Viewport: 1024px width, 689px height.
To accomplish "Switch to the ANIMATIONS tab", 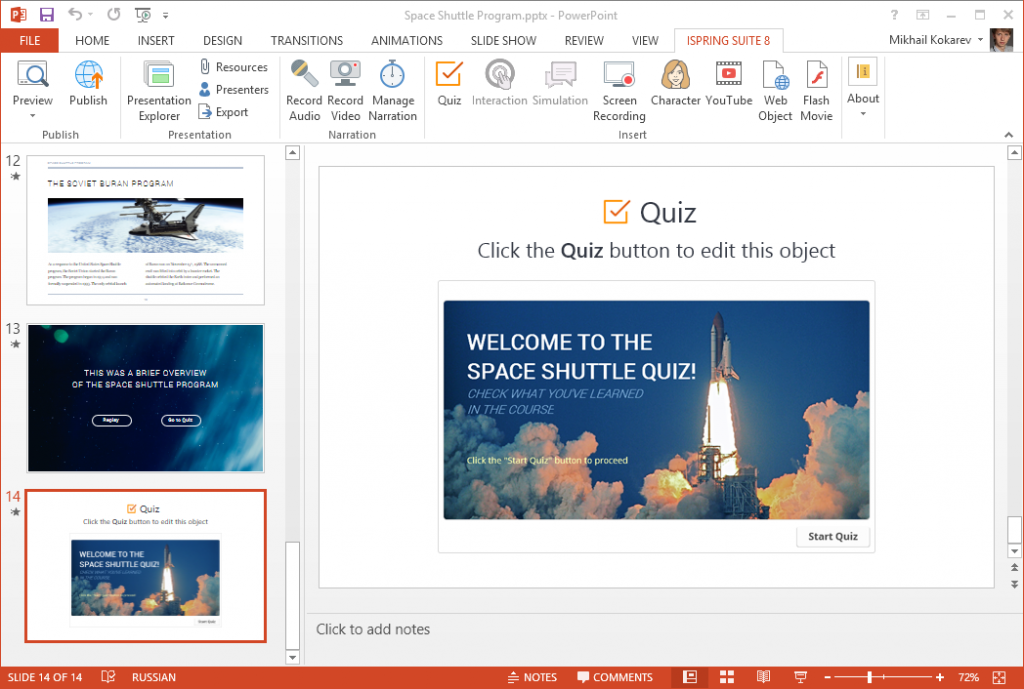I will click(x=407, y=40).
